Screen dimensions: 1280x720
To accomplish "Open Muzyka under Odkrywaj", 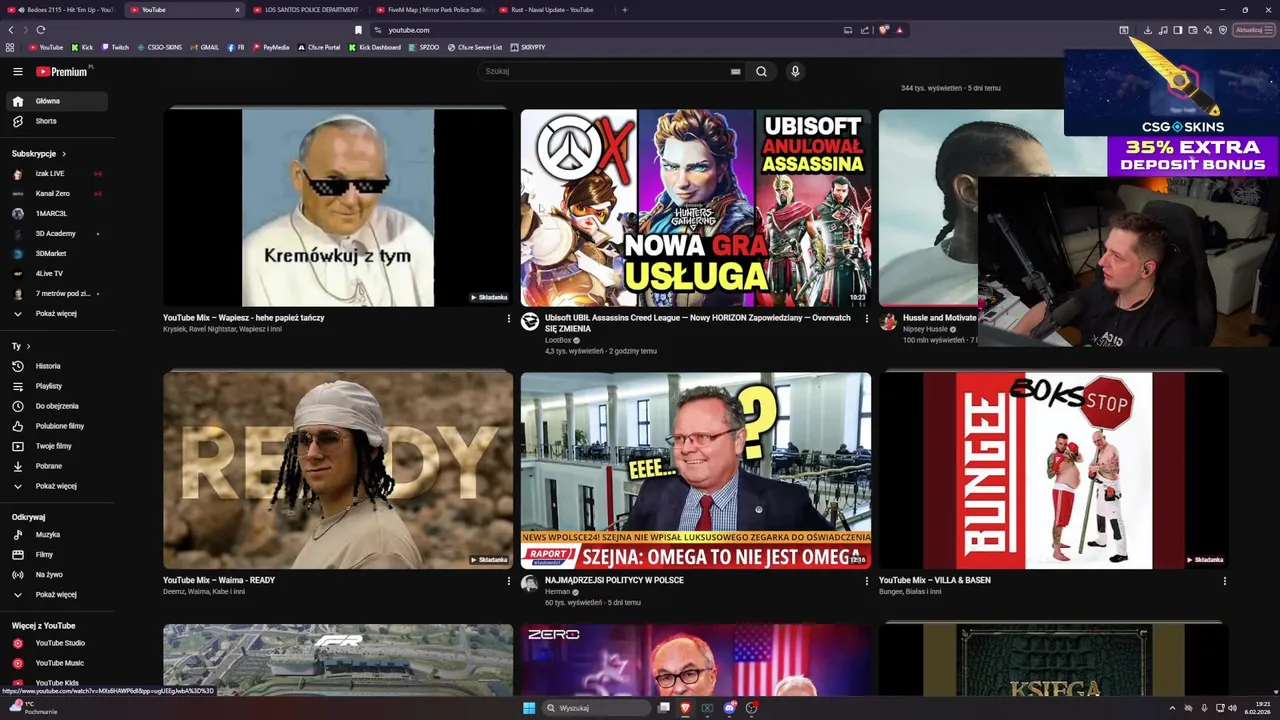I will (x=57, y=534).
